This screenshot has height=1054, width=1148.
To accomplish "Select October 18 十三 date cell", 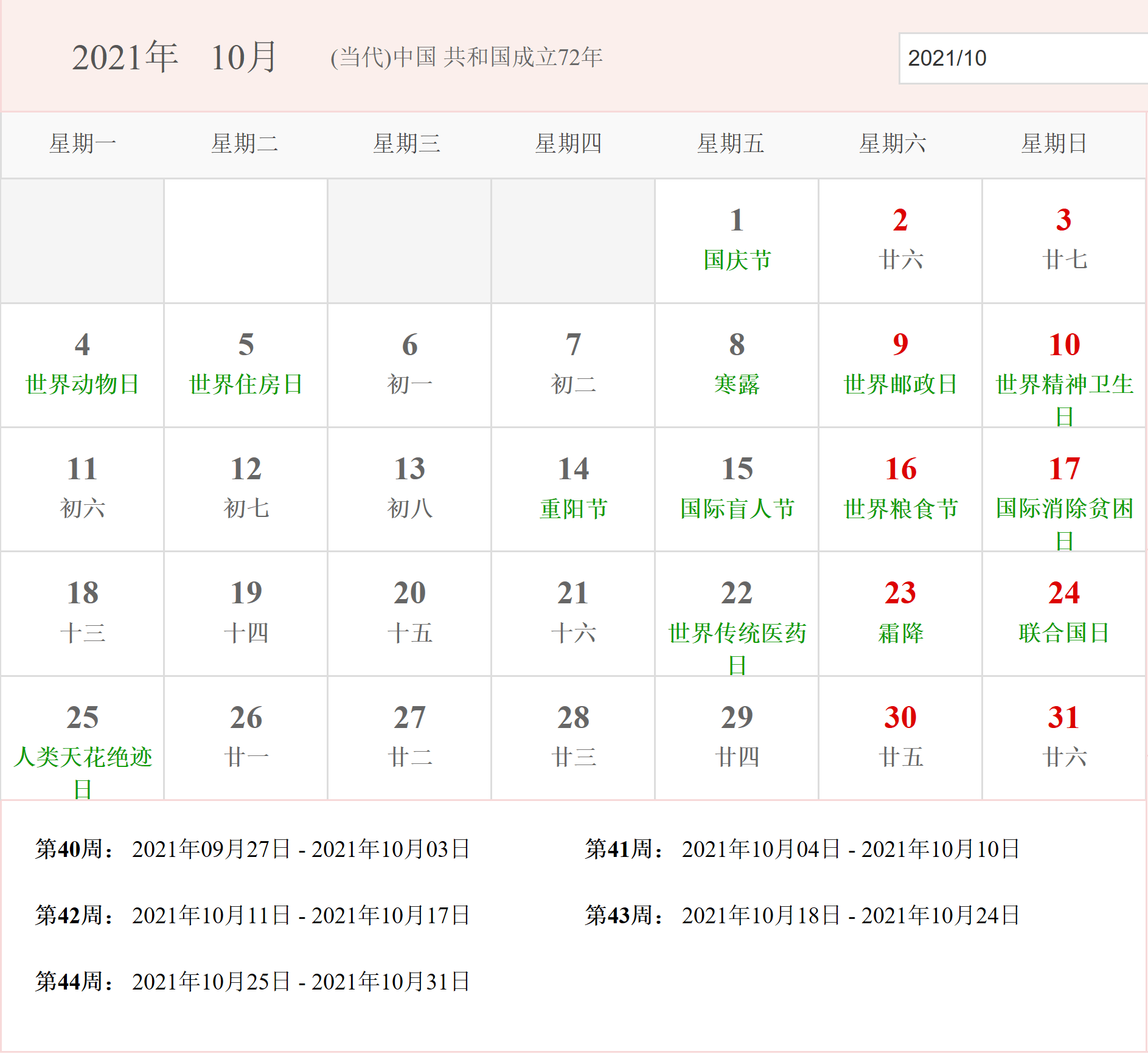I will tap(82, 614).
